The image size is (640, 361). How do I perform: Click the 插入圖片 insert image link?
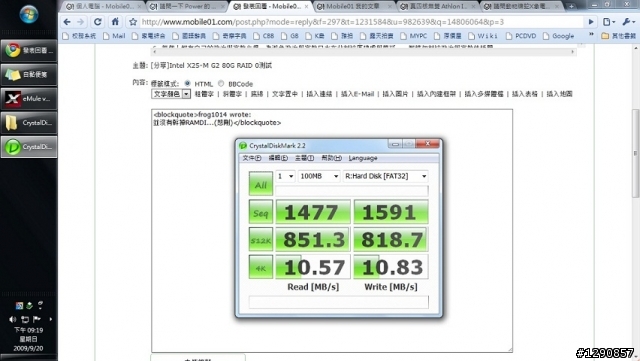395,94
